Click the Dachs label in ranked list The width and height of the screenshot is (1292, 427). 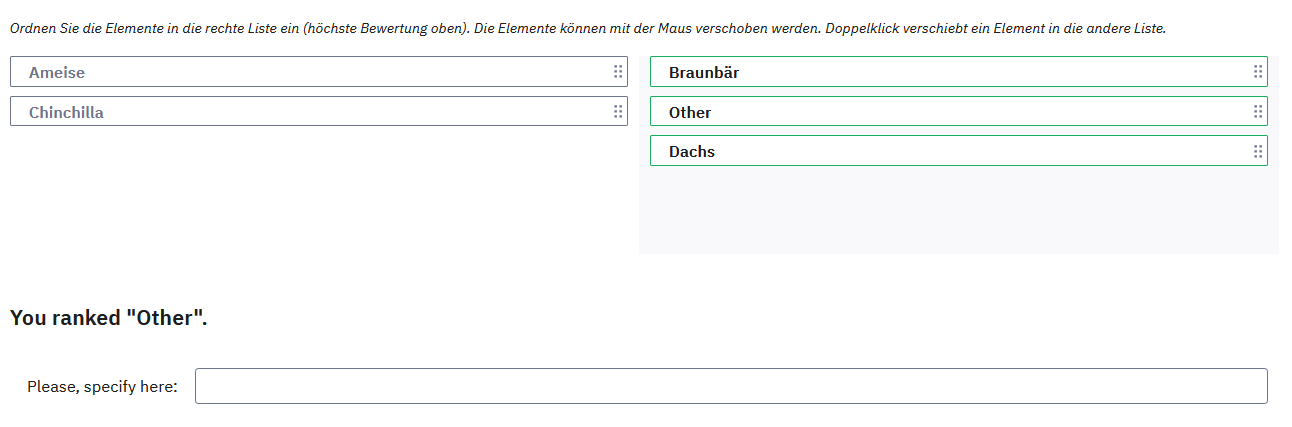coord(692,153)
